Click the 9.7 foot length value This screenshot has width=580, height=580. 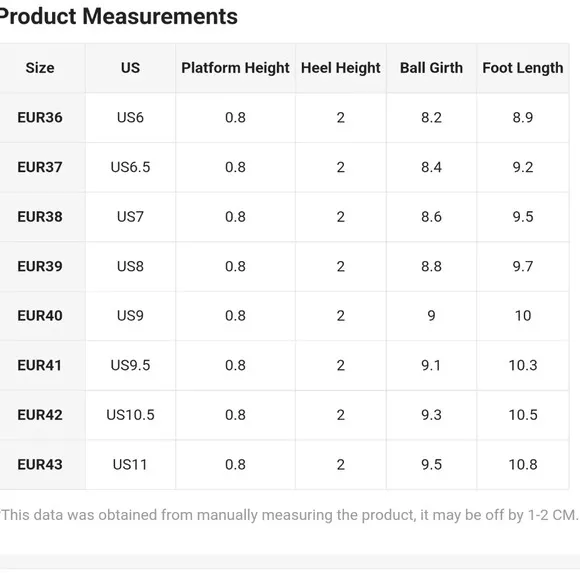click(x=523, y=266)
